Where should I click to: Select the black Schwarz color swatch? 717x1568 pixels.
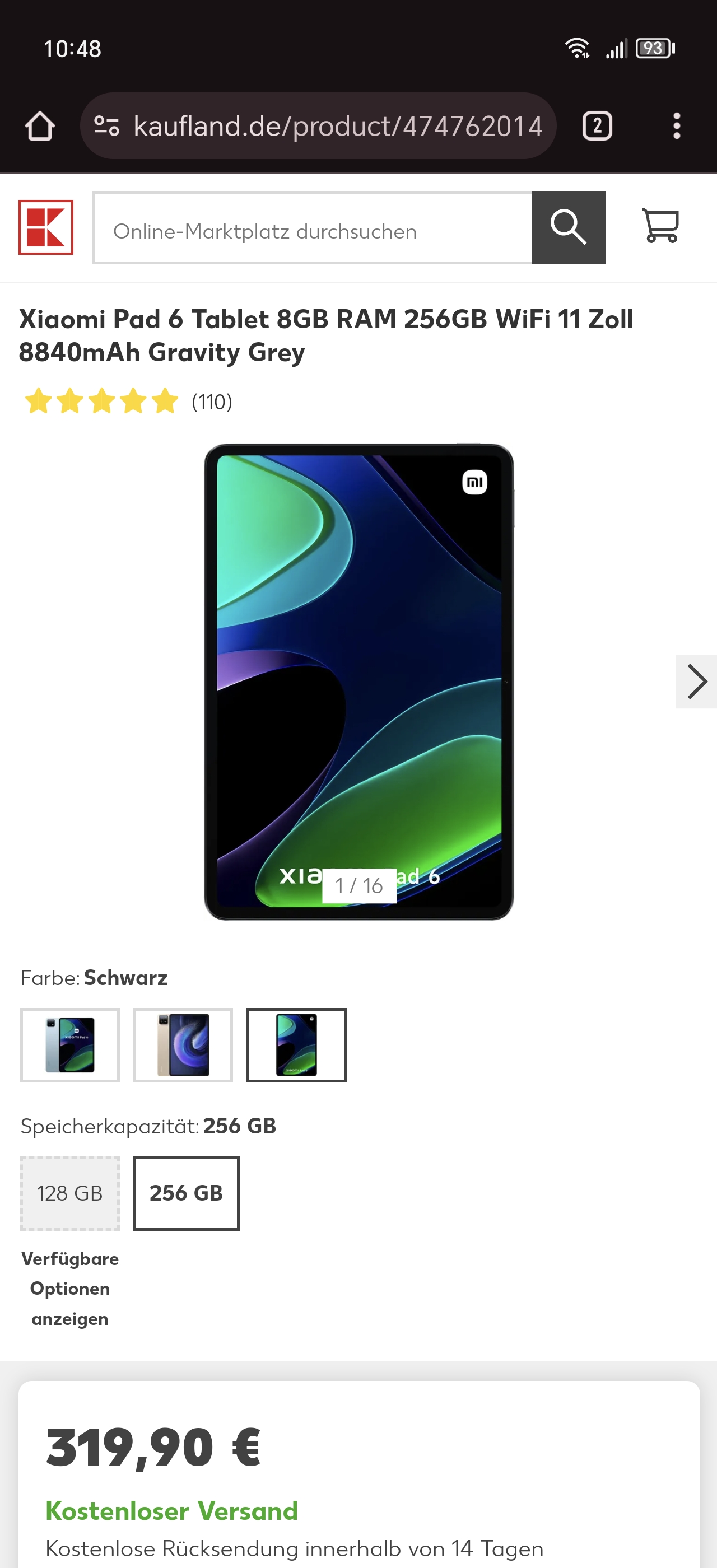[296, 1045]
